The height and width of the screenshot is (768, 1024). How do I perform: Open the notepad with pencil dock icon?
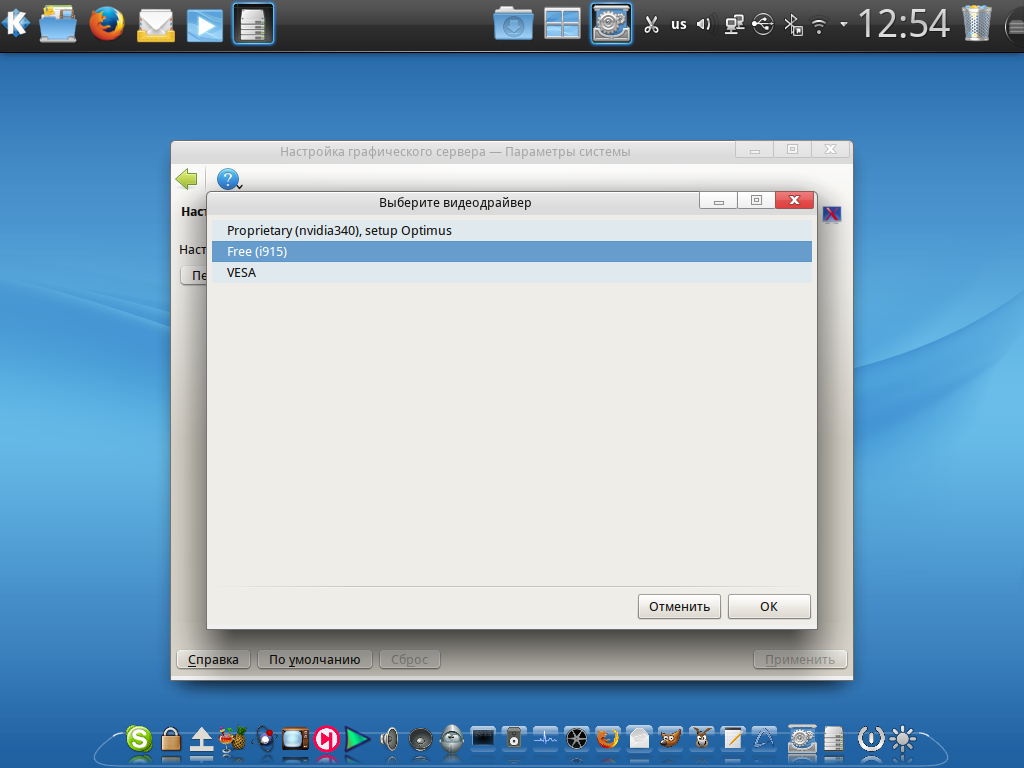tap(733, 739)
